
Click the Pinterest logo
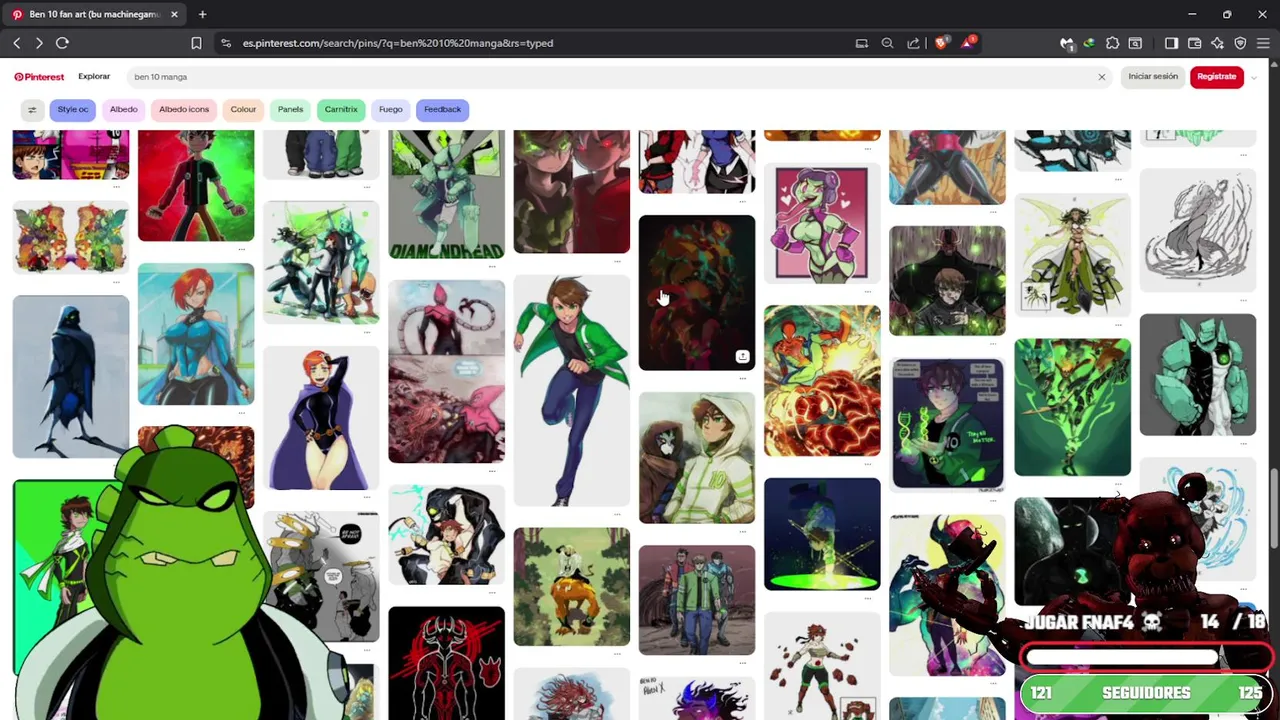tap(39, 77)
